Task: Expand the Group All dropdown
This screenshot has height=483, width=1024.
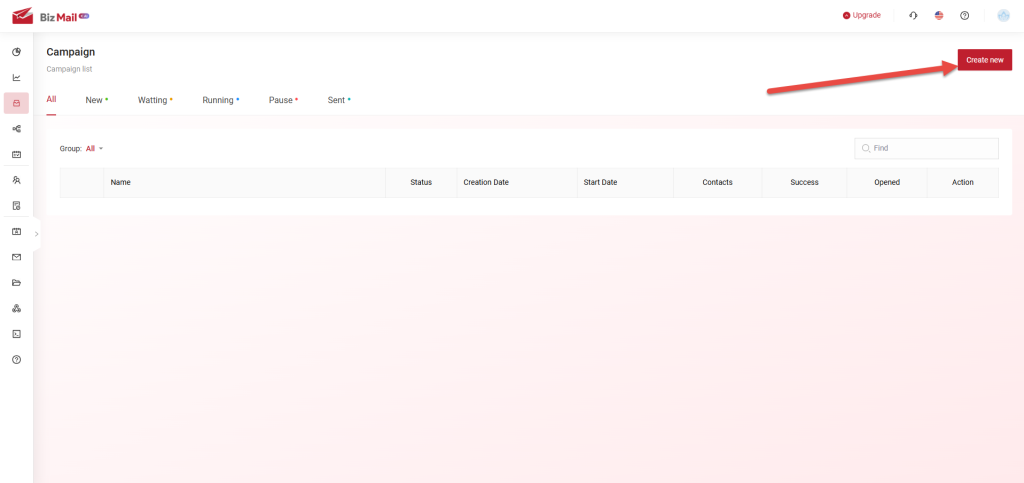Action: [94, 149]
